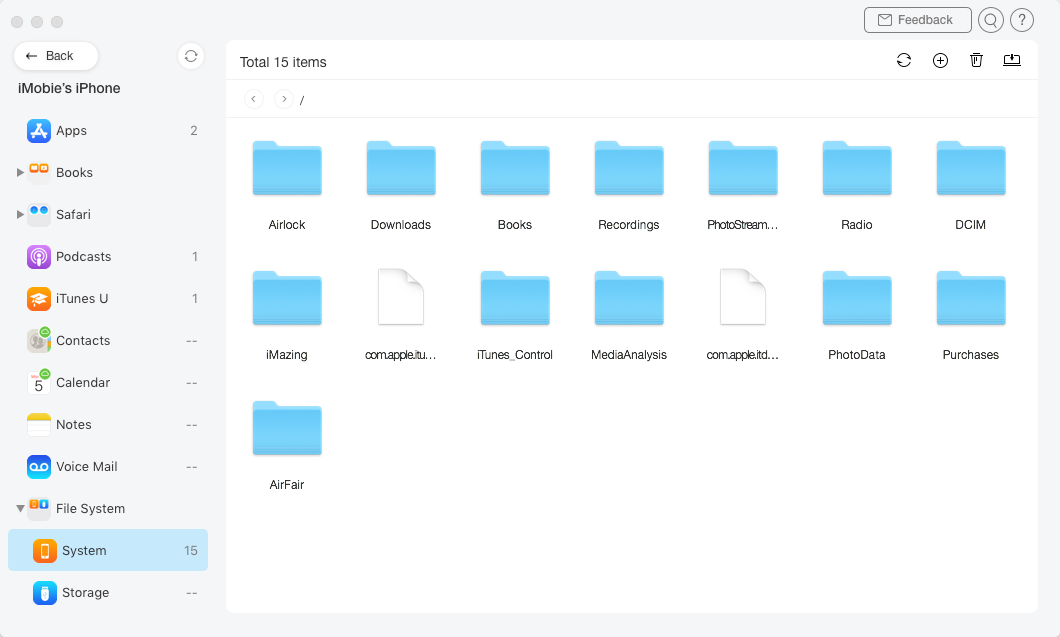Select the AirFair folder
Screen dimensions: 1060x637
[287, 429]
